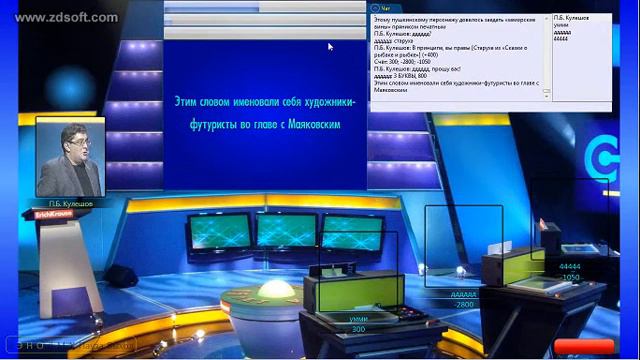
Task: Select 44444 in the participant list
Action: pos(561,39)
